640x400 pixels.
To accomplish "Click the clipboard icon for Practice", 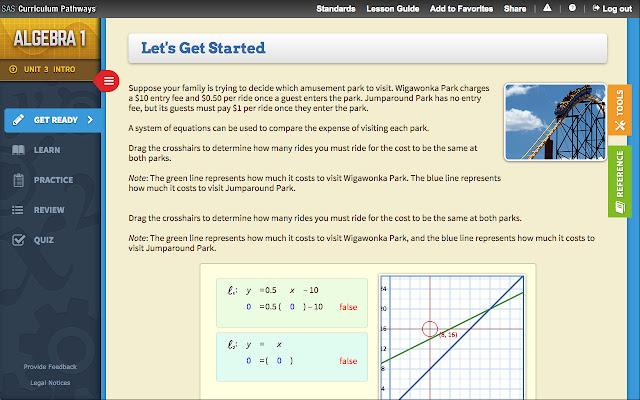I will [x=18, y=180].
